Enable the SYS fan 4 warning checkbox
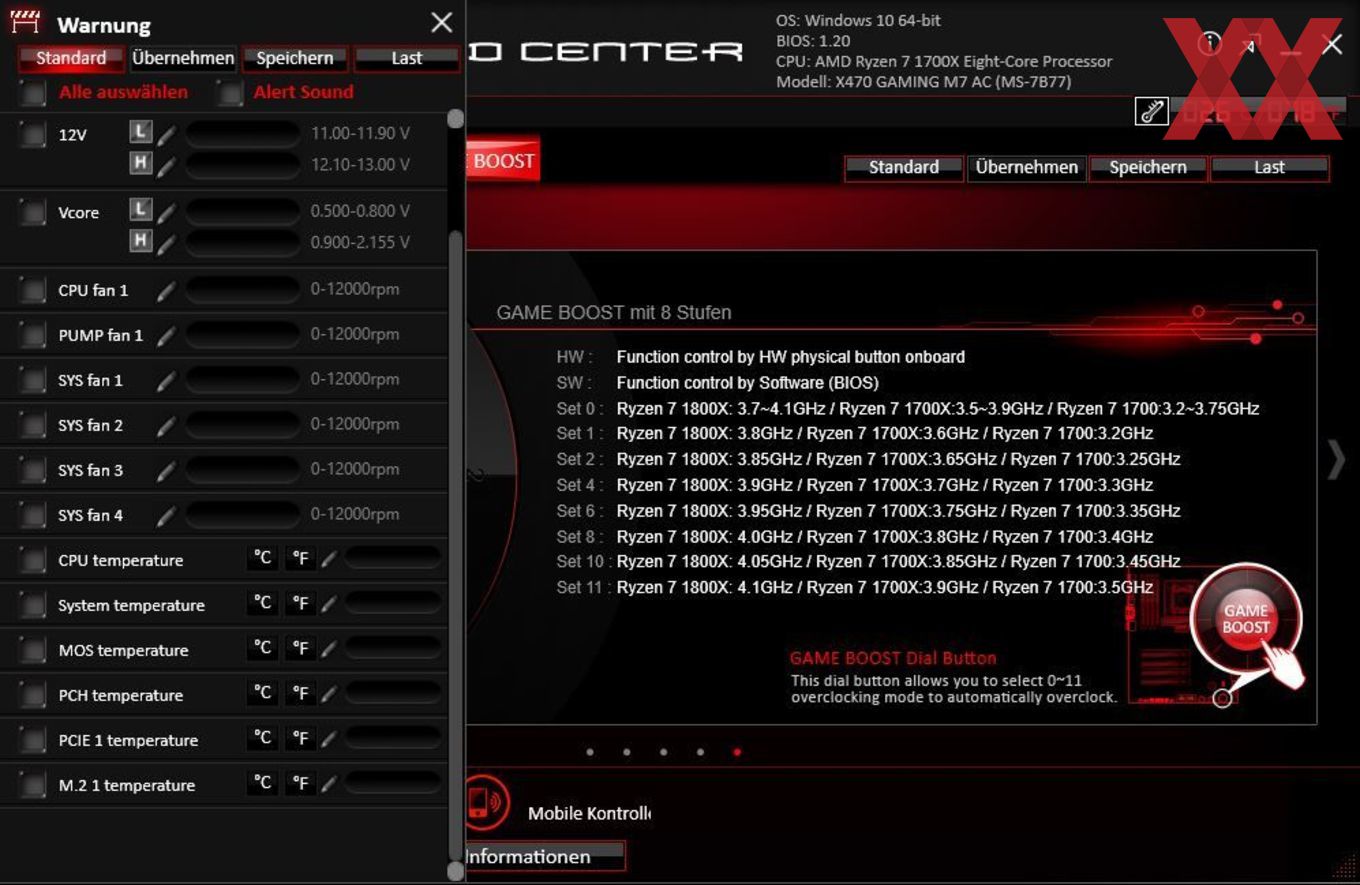Image resolution: width=1360 pixels, height=885 pixels. click(34, 516)
